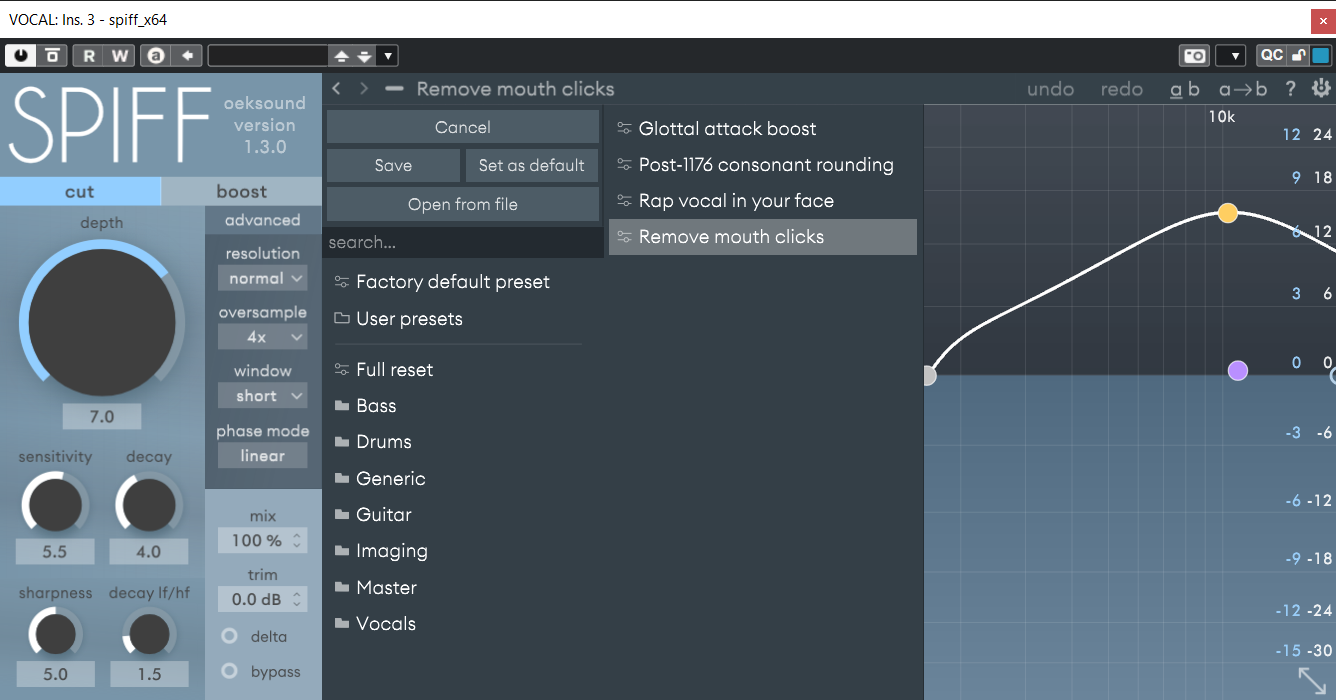
Task: Expand the Vocals preset folder
Action: pyautogui.click(x=385, y=624)
